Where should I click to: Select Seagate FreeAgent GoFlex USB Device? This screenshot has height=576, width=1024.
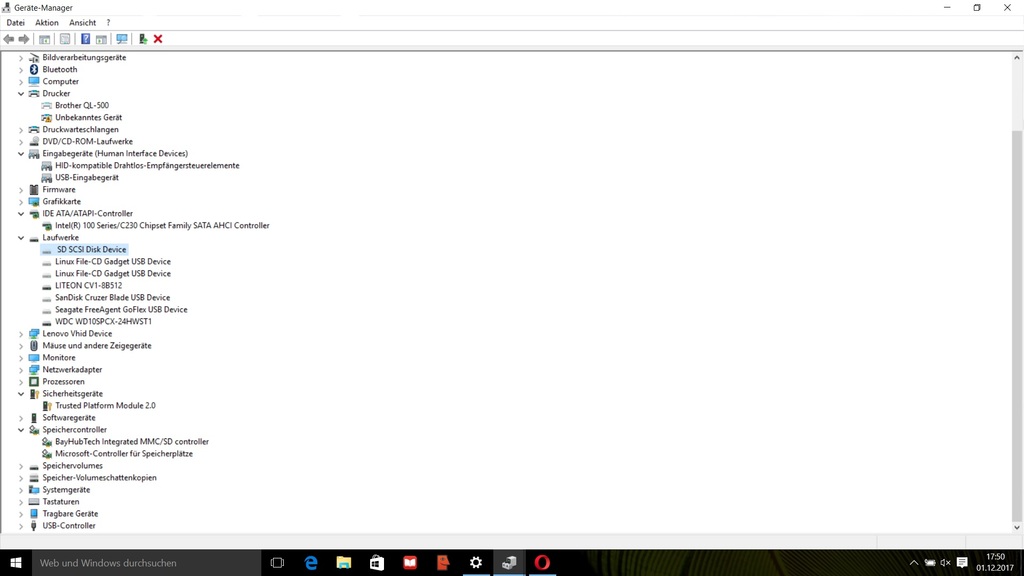121,310
